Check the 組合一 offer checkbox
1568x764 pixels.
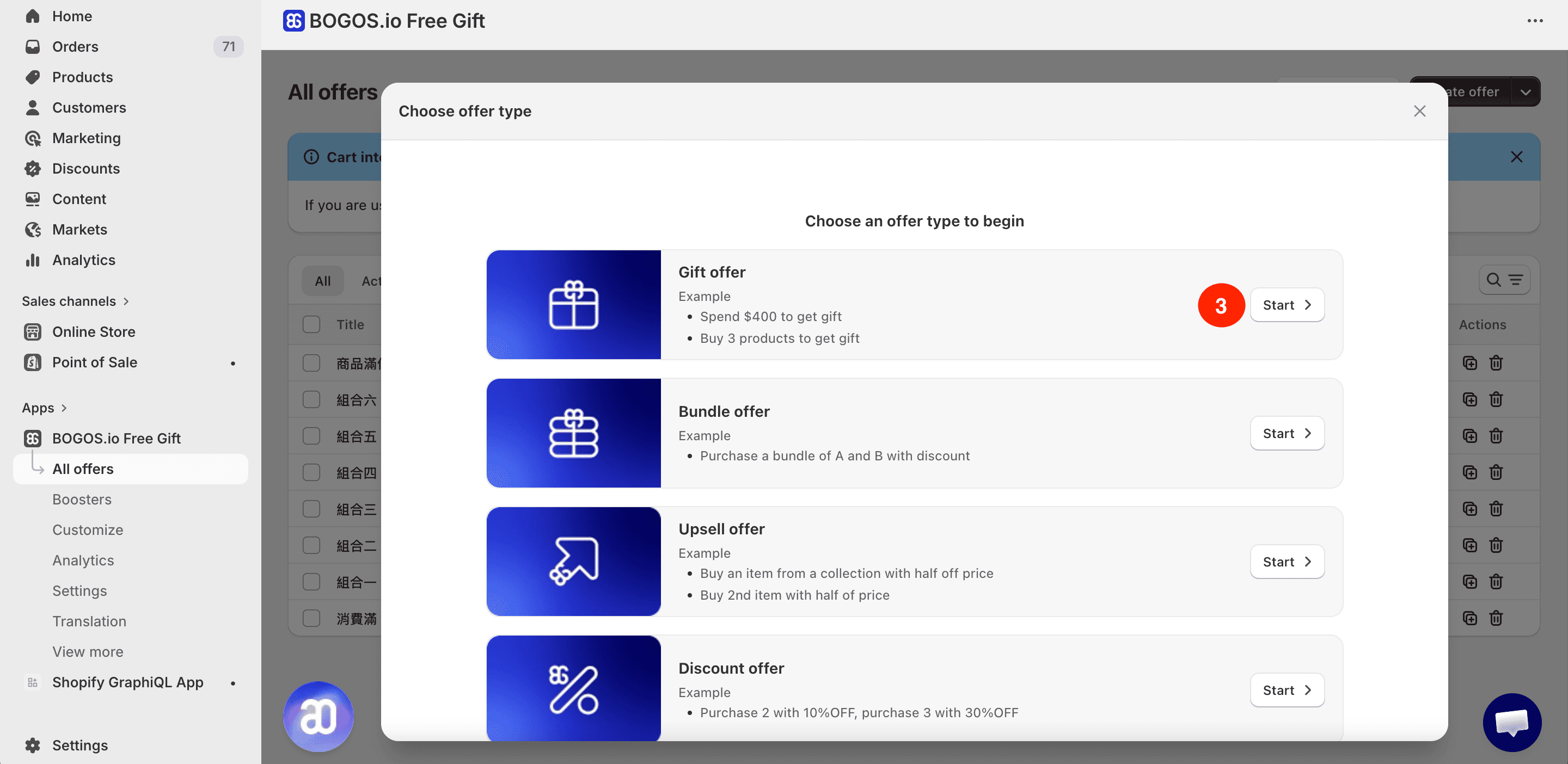[311, 582]
